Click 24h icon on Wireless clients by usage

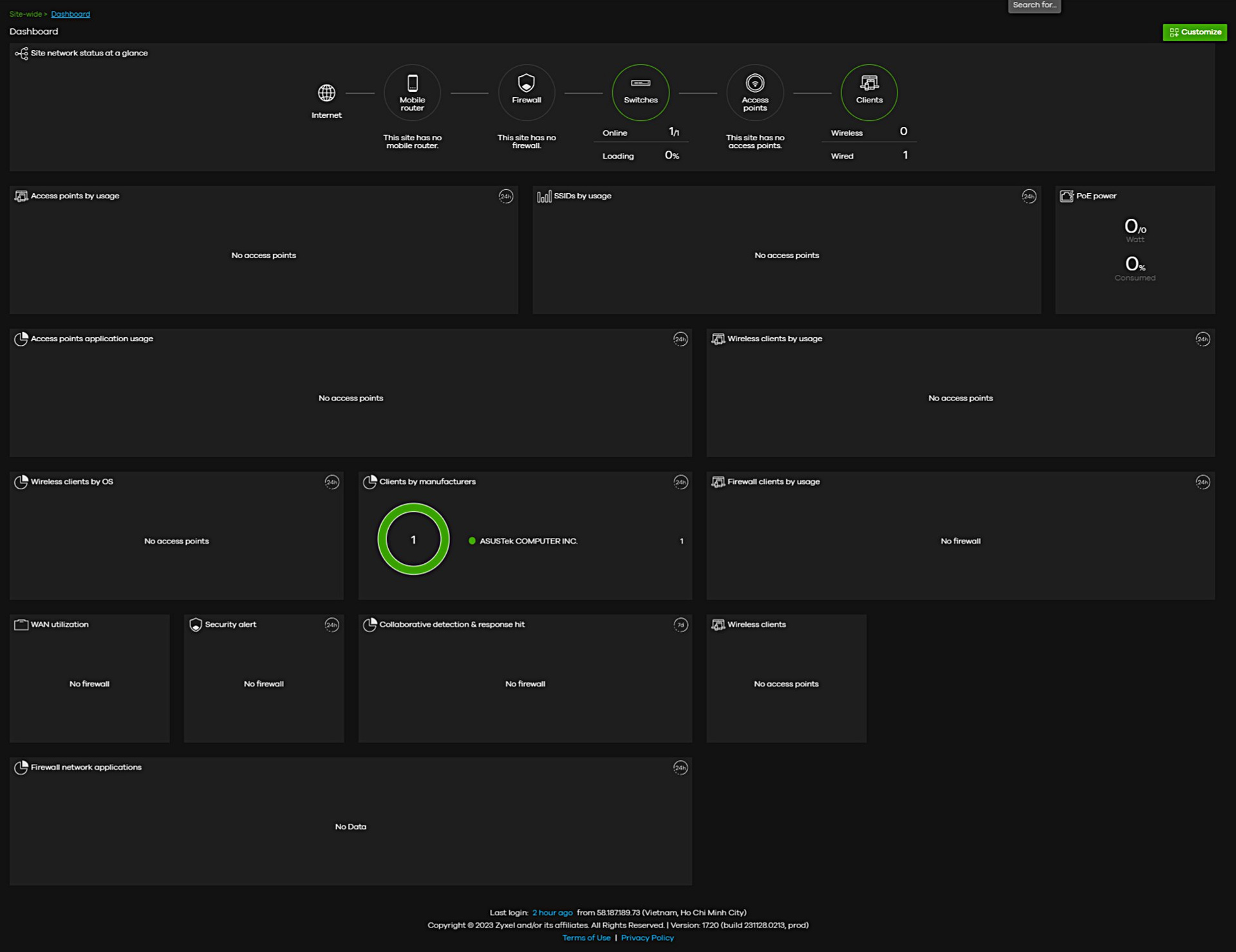tap(1203, 339)
